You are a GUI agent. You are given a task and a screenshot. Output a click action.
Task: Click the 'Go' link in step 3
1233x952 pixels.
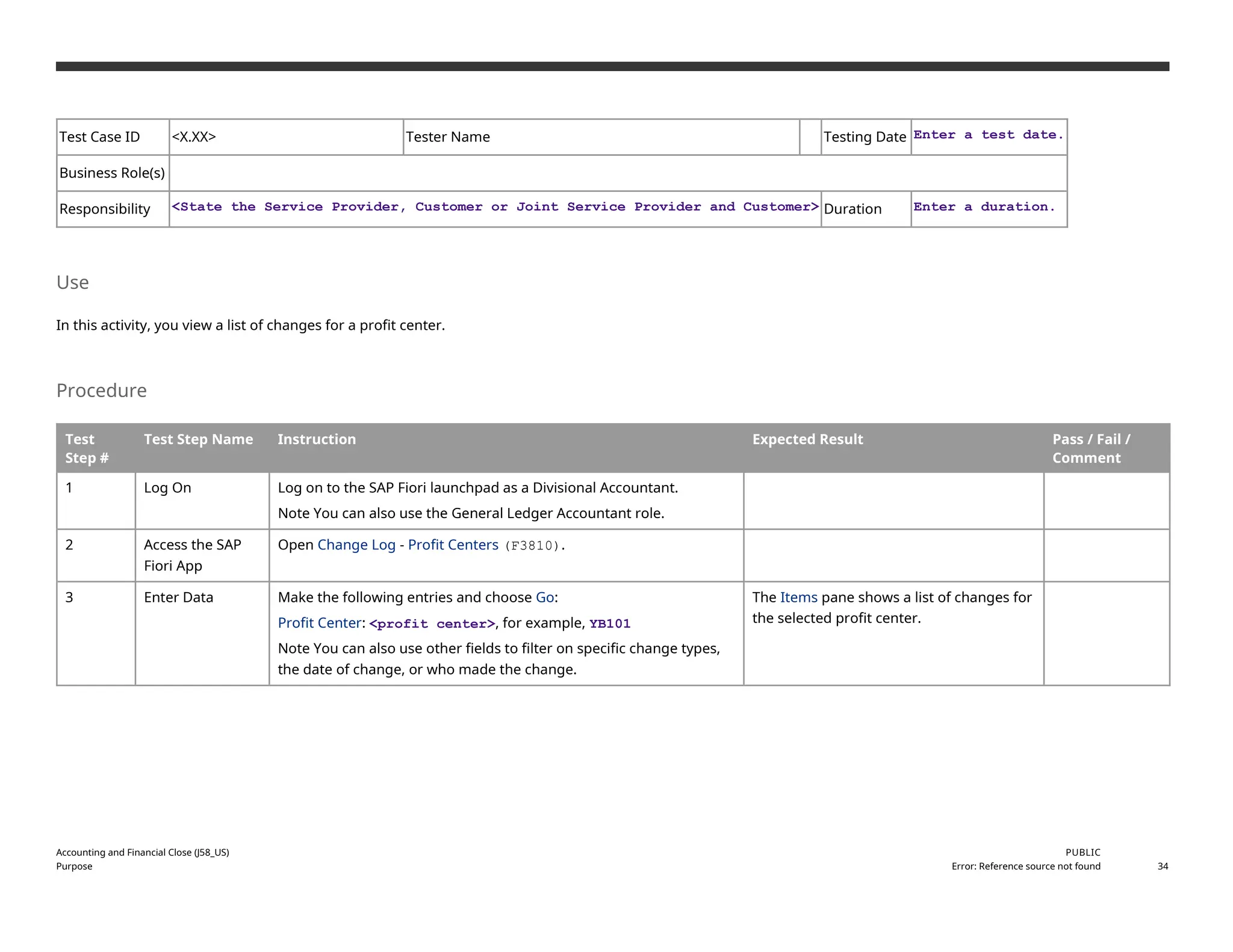[x=544, y=598]
